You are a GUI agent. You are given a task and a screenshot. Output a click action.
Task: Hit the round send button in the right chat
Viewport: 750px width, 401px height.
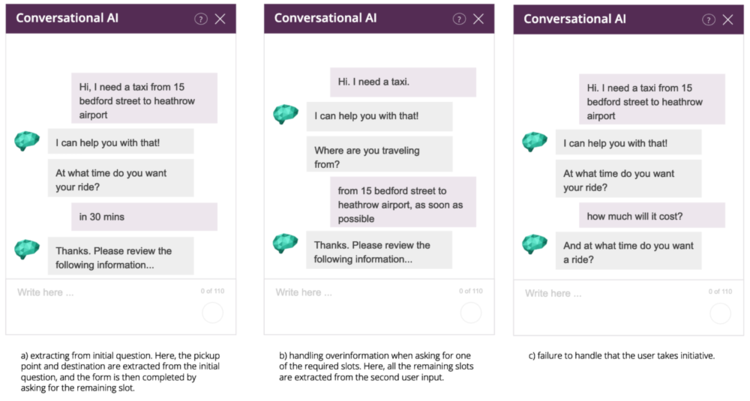point(720,313)
